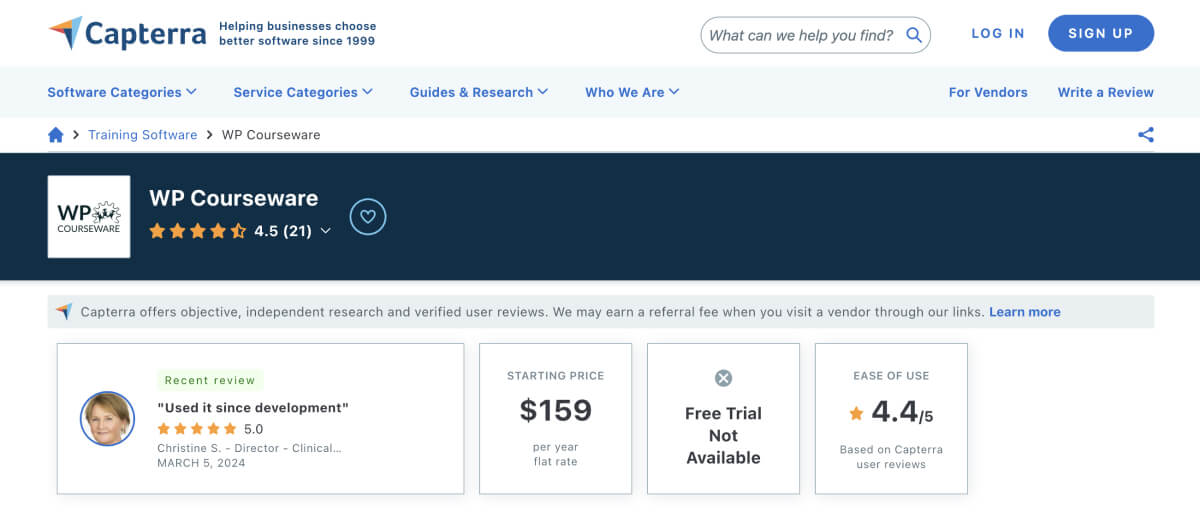Viewport: 1200px width, 524px height.
Task: Click the WP Courseware product logo
Action: (89, 216)
